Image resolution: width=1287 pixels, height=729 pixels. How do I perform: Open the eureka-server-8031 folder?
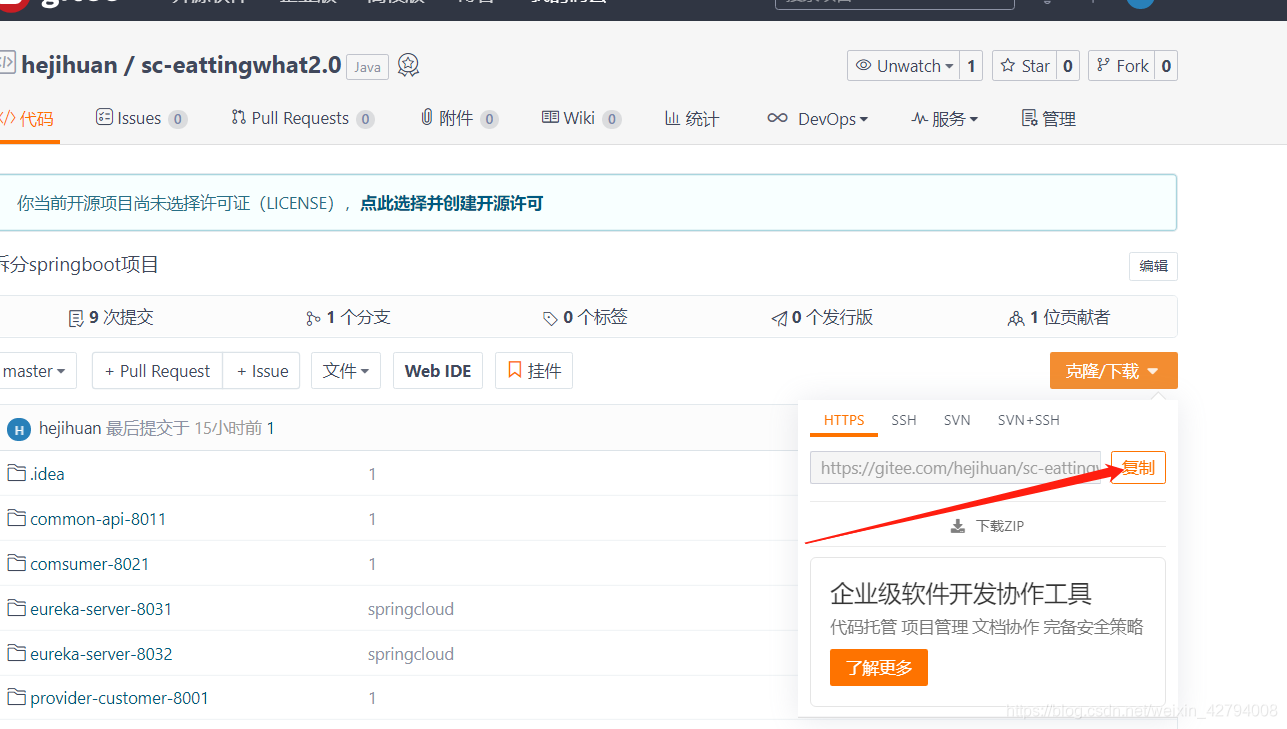click(x=101, y=609)
